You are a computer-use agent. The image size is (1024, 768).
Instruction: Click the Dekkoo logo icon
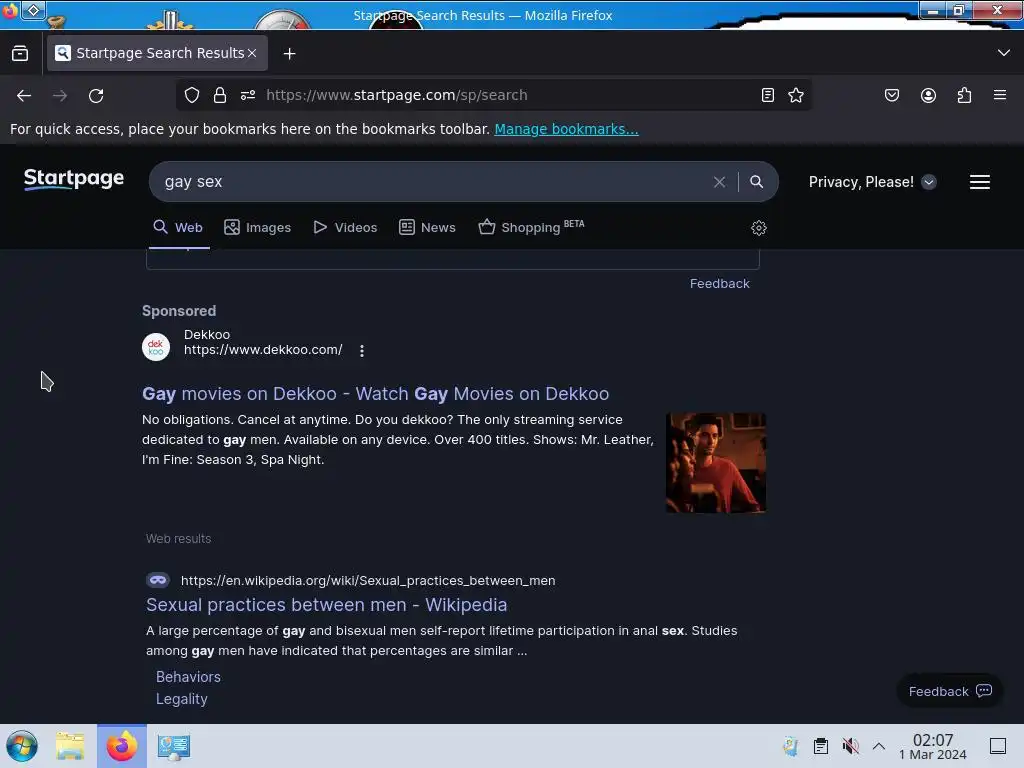click(x=156, y=347)
